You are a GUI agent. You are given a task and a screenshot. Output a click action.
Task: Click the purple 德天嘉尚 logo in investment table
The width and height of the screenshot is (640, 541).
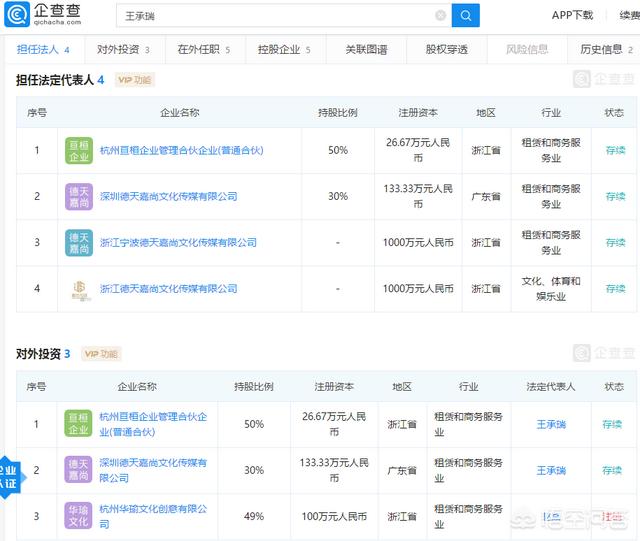point(78,470)
